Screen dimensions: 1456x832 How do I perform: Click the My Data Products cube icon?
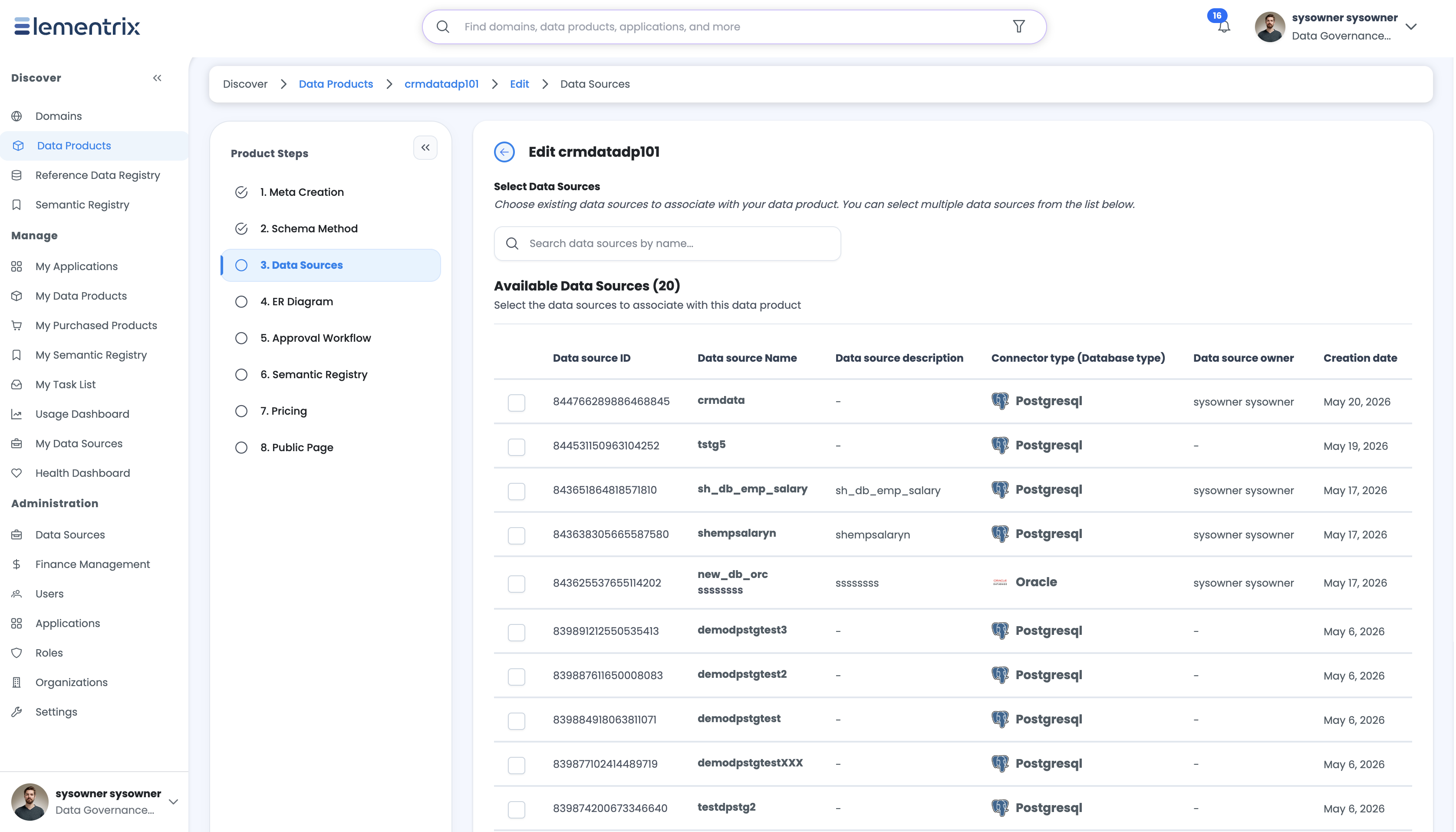tap(16, 296)
